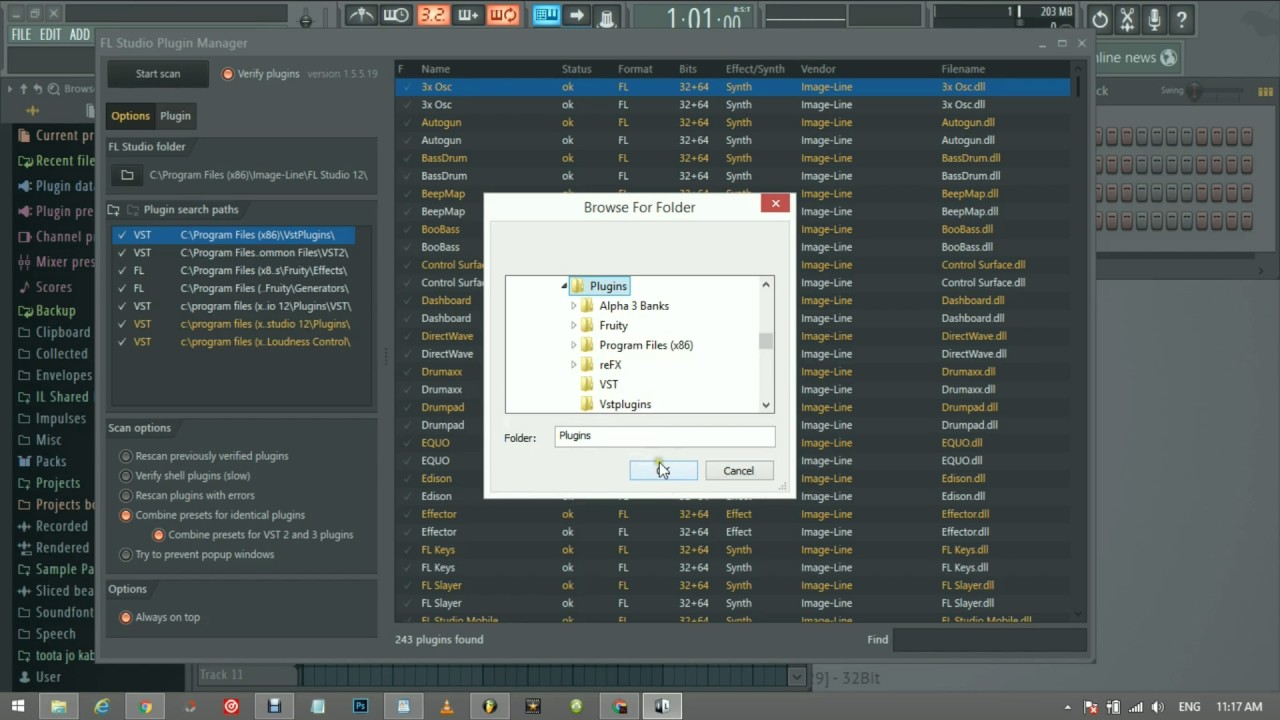Click the plugin list vertical scrollbar

(x=1078, y=87)
